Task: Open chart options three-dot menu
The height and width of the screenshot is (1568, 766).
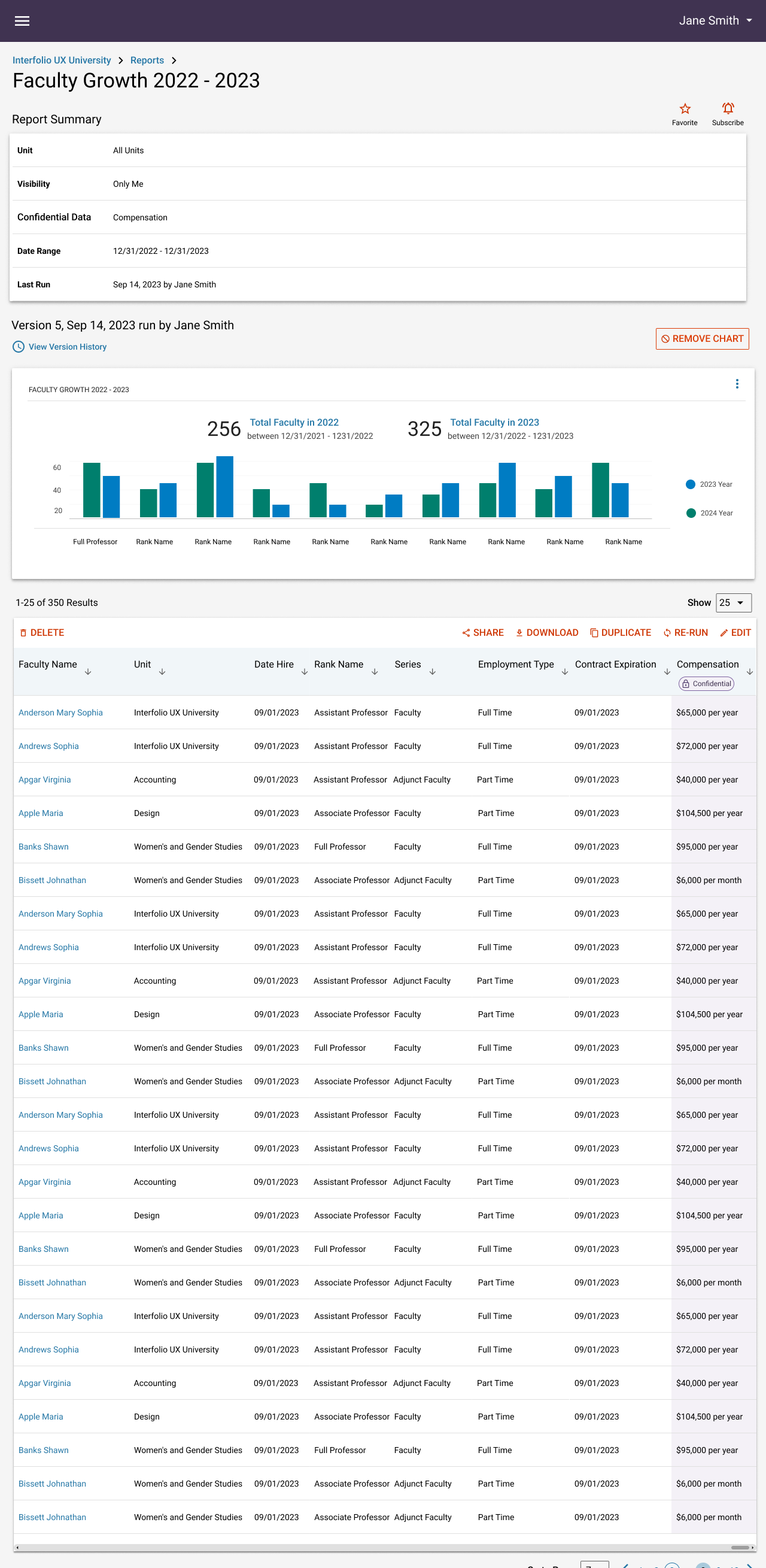Action: coord(737,384)
